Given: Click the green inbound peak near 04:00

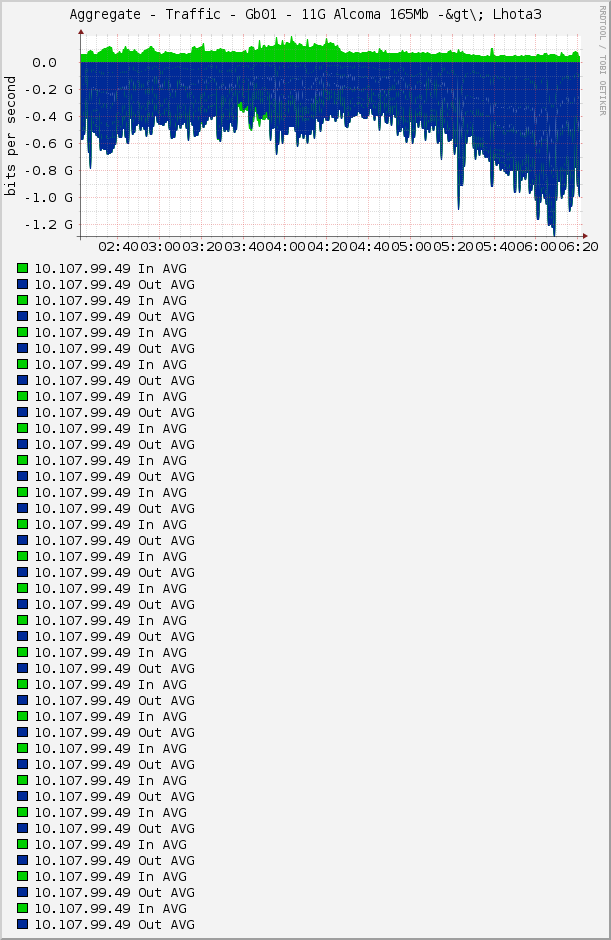Looking at the screenshot, I should coord(291,42).
